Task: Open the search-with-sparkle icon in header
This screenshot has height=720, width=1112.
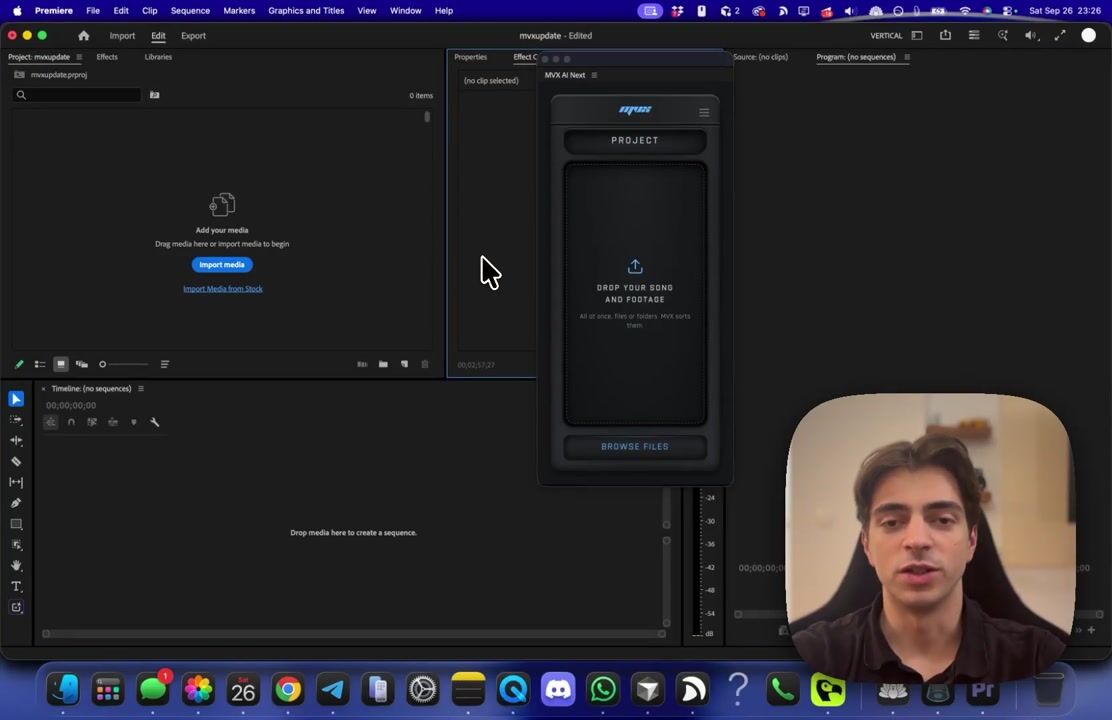Action: (1003, 35)
